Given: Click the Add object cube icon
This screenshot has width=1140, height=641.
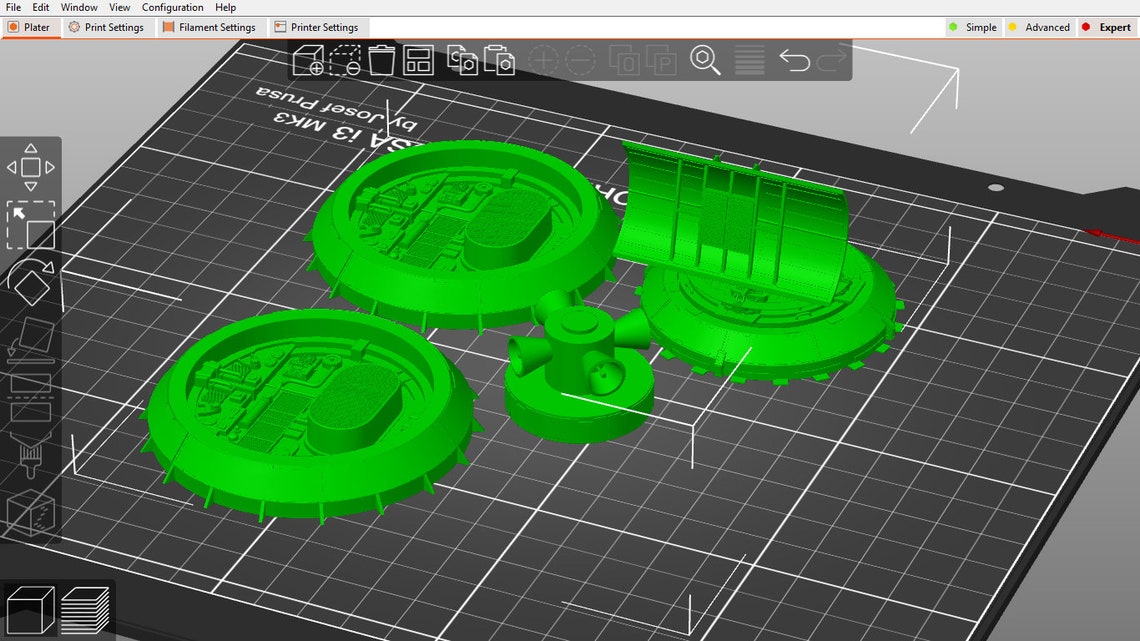Looking at the screenshot, I should (308, 60).
